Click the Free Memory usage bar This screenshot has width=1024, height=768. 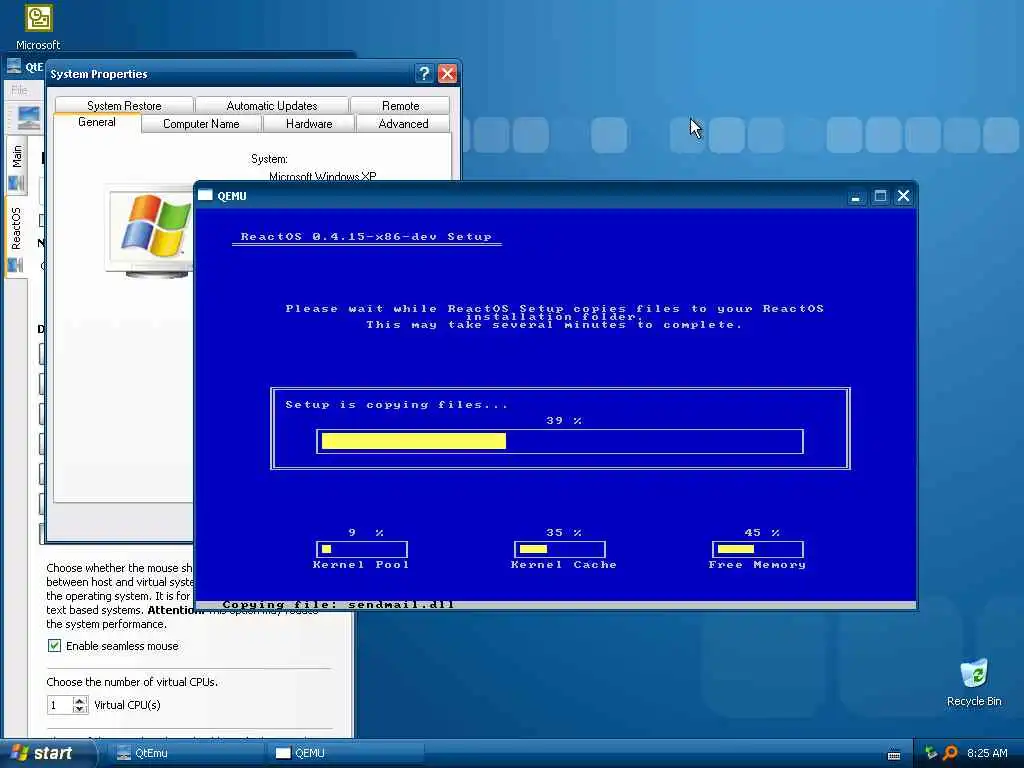coord(758,549)
